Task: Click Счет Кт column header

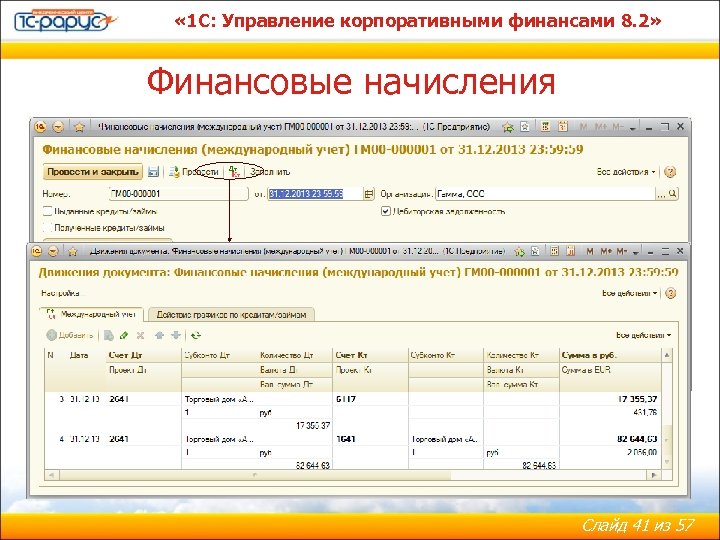Action: pyautogui.click(x=371, y=355)
